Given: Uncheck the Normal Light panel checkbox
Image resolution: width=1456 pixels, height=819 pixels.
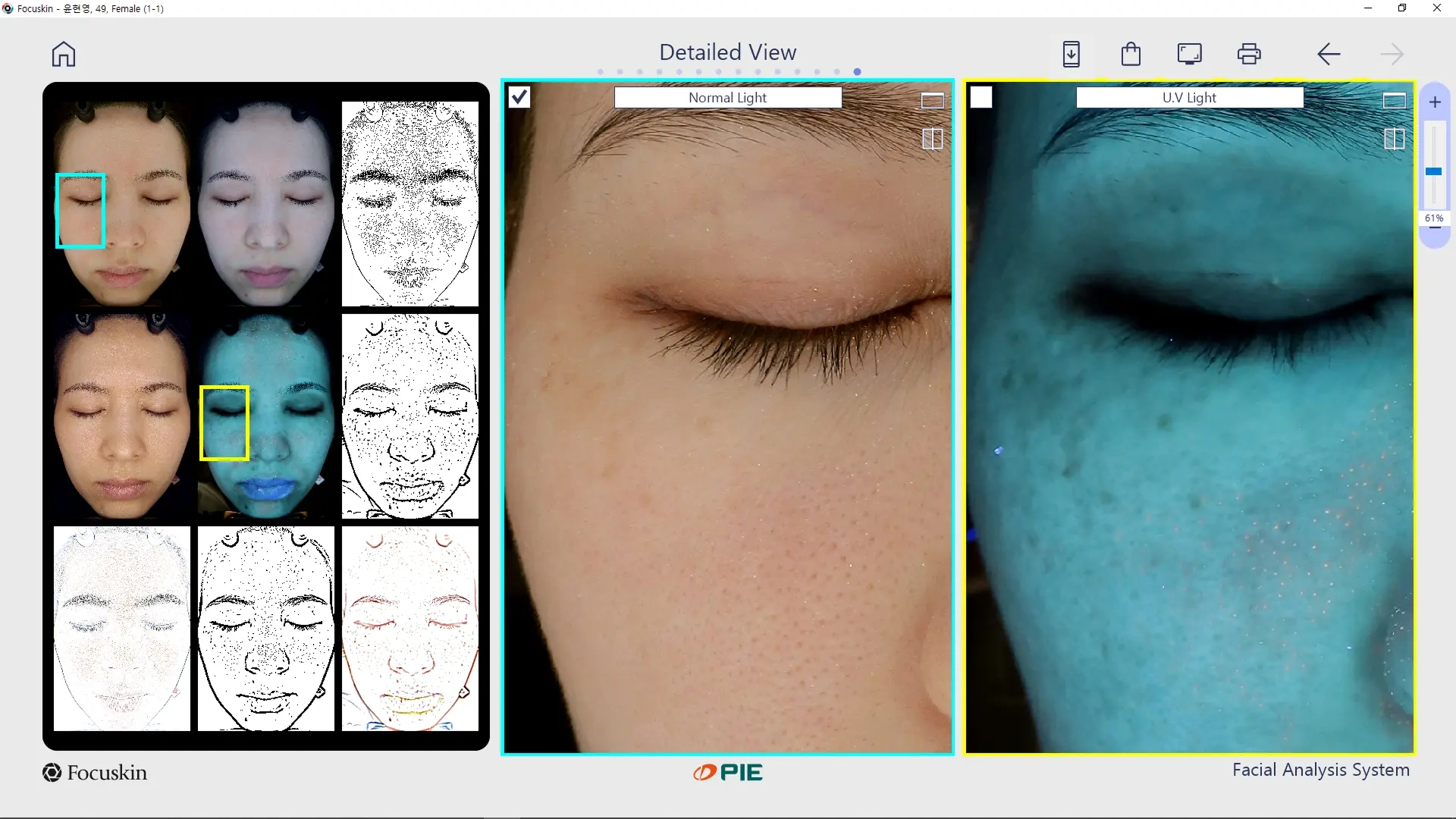Looking at the screenshot, I should point(519,97).
